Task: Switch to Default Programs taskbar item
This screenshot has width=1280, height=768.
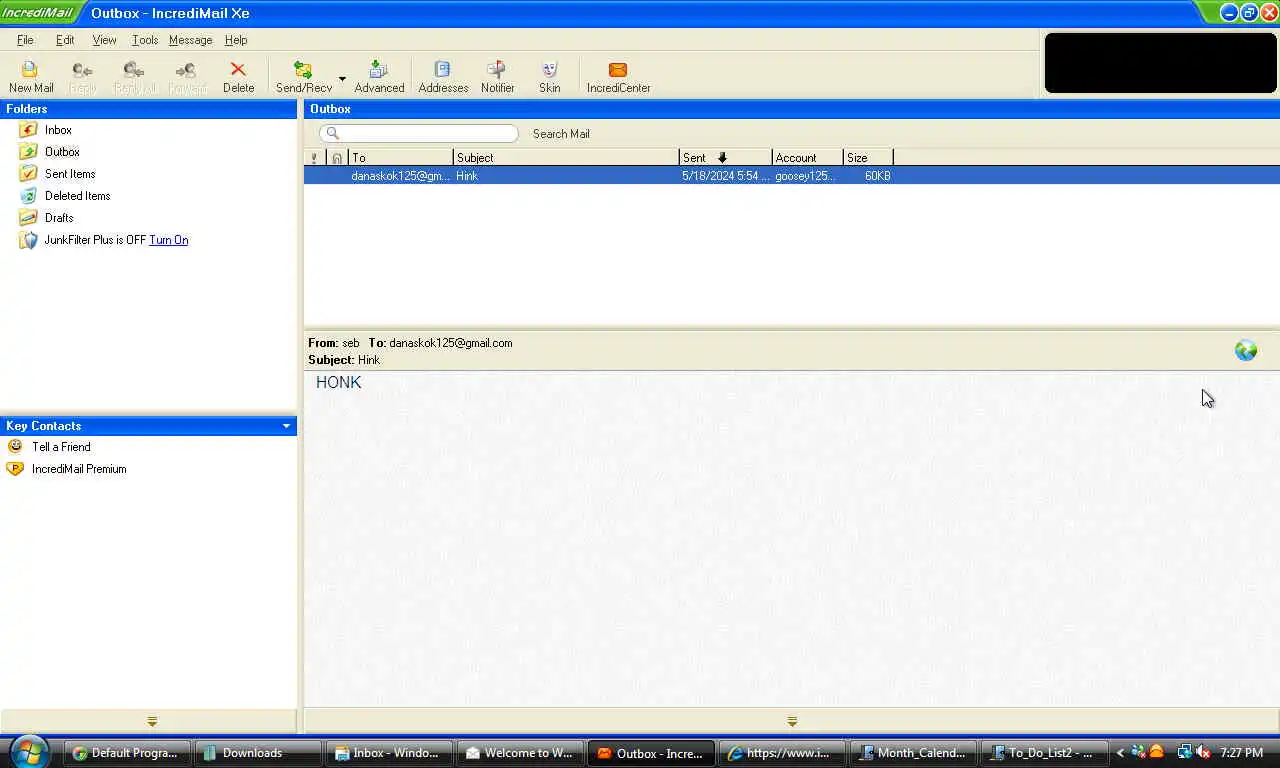Action: coord(127,753)
